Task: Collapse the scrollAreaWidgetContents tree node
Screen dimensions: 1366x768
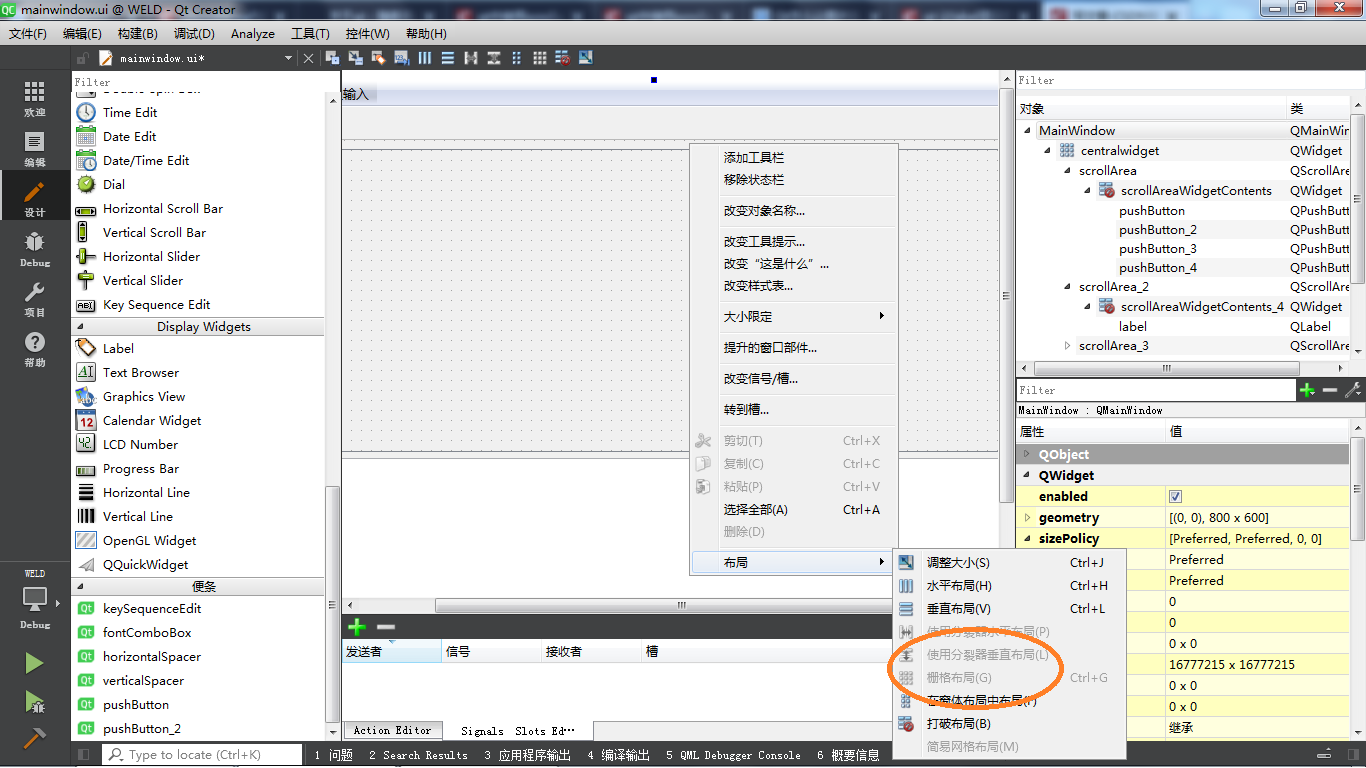Action: click(x=1088, y=191)
